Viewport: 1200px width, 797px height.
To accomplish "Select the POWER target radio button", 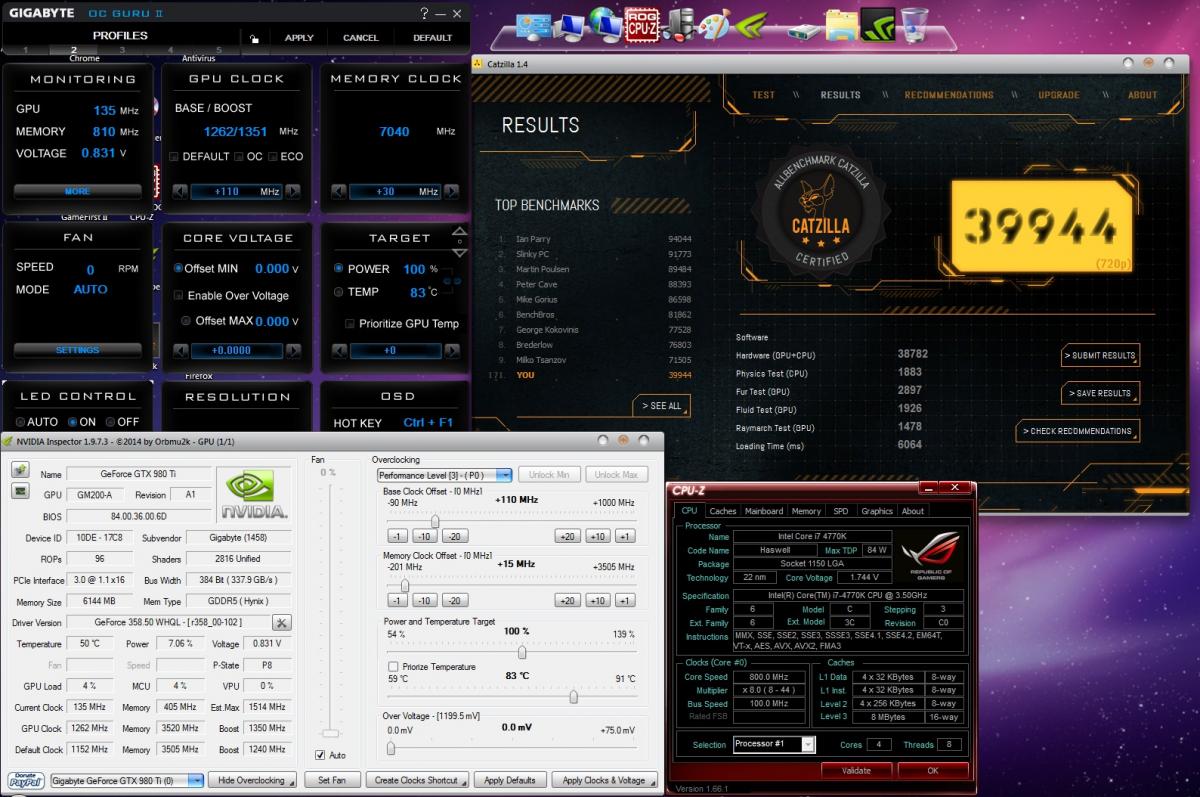I will coord(338,269).
